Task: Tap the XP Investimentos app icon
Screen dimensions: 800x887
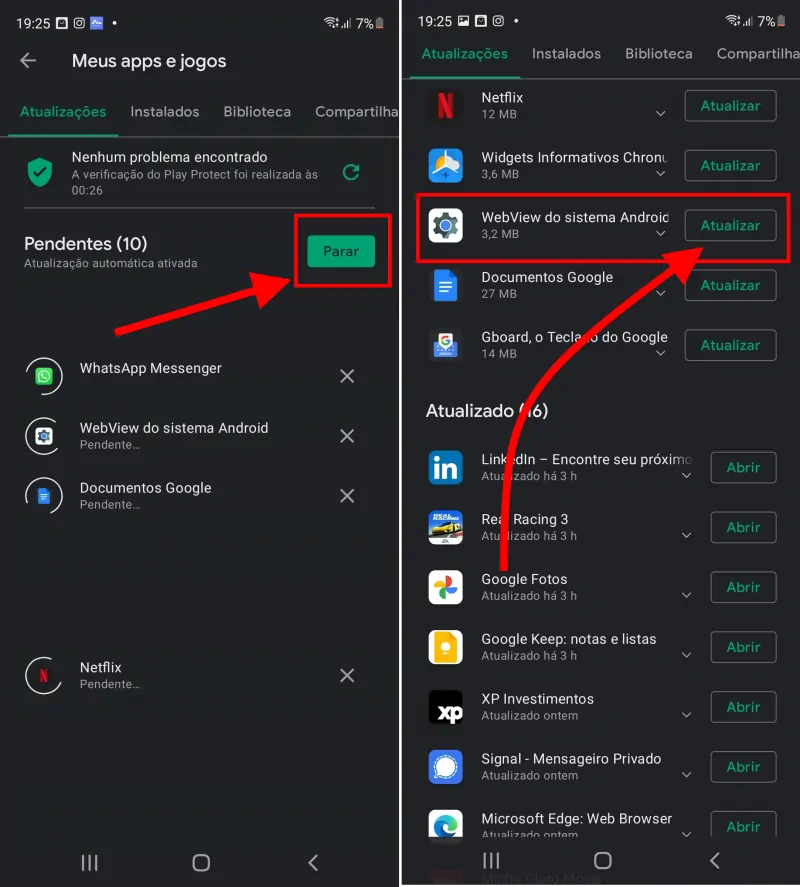Action: [445, 708]
